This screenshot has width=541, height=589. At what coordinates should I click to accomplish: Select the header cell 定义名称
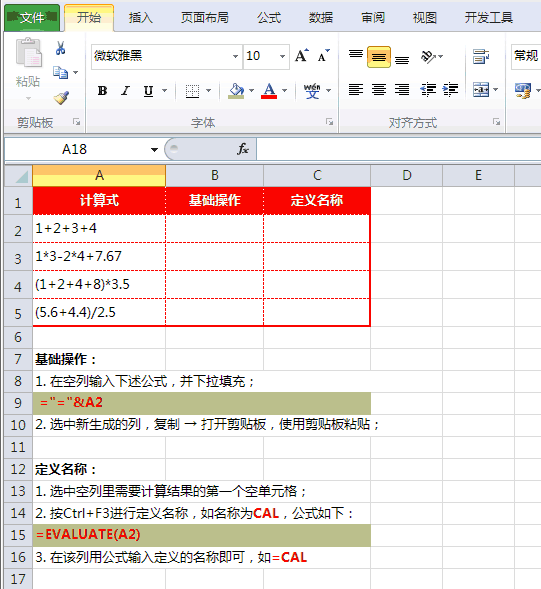point(317,201)
